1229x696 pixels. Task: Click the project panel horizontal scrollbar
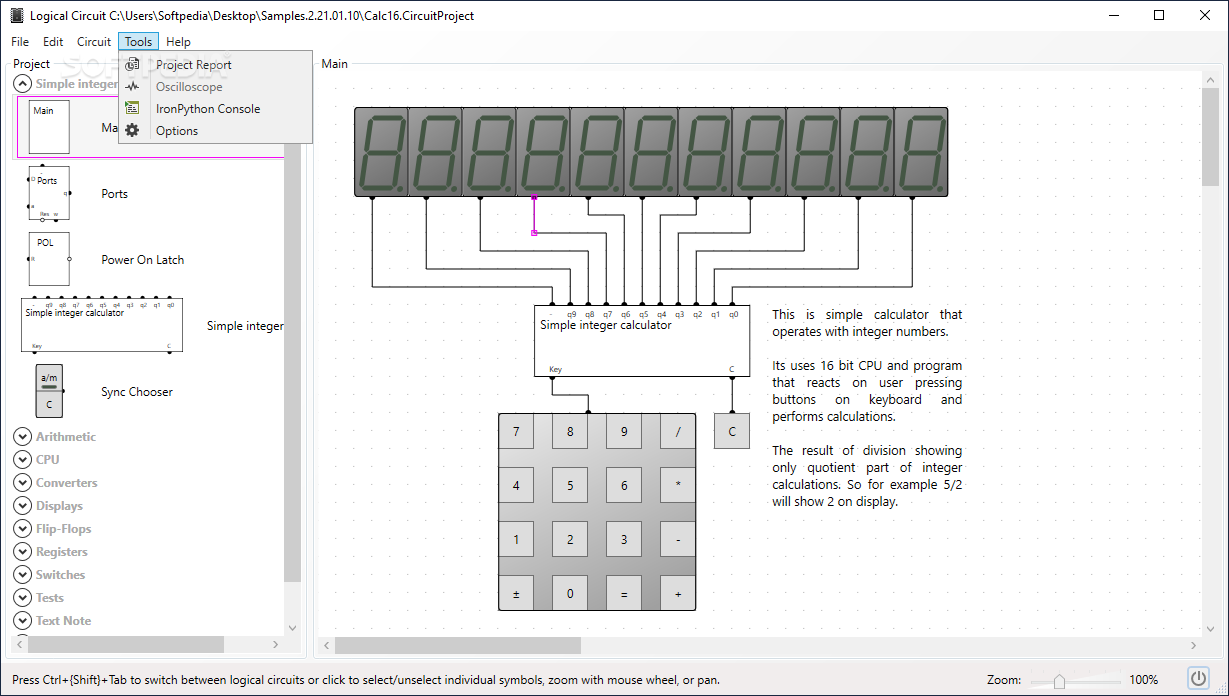pyautogui.click(x=125, y=645)
